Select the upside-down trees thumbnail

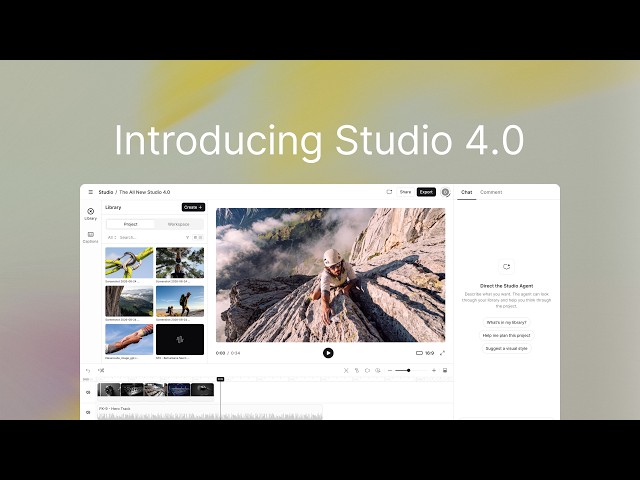pos(180,263)
